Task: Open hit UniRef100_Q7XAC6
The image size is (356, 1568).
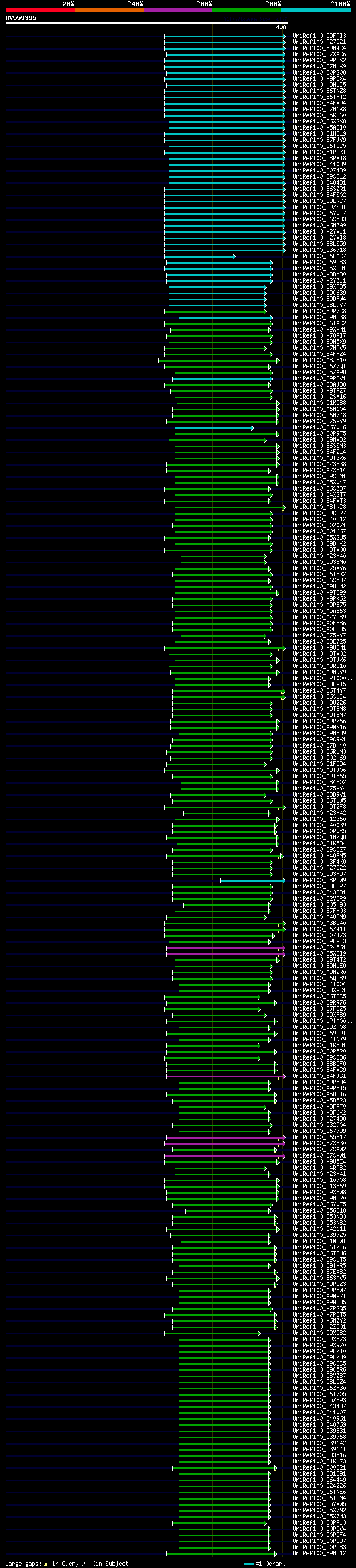Action: point(319,54)
